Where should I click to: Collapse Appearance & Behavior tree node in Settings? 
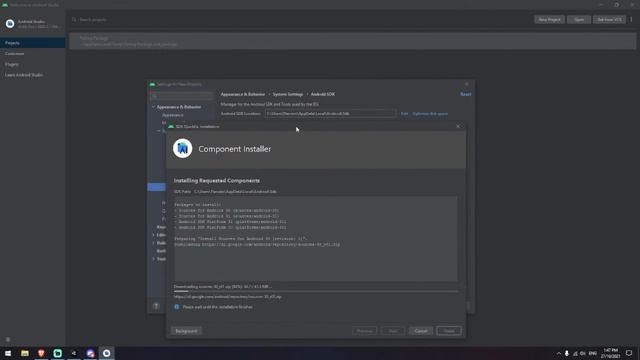(x=153, y=107)
